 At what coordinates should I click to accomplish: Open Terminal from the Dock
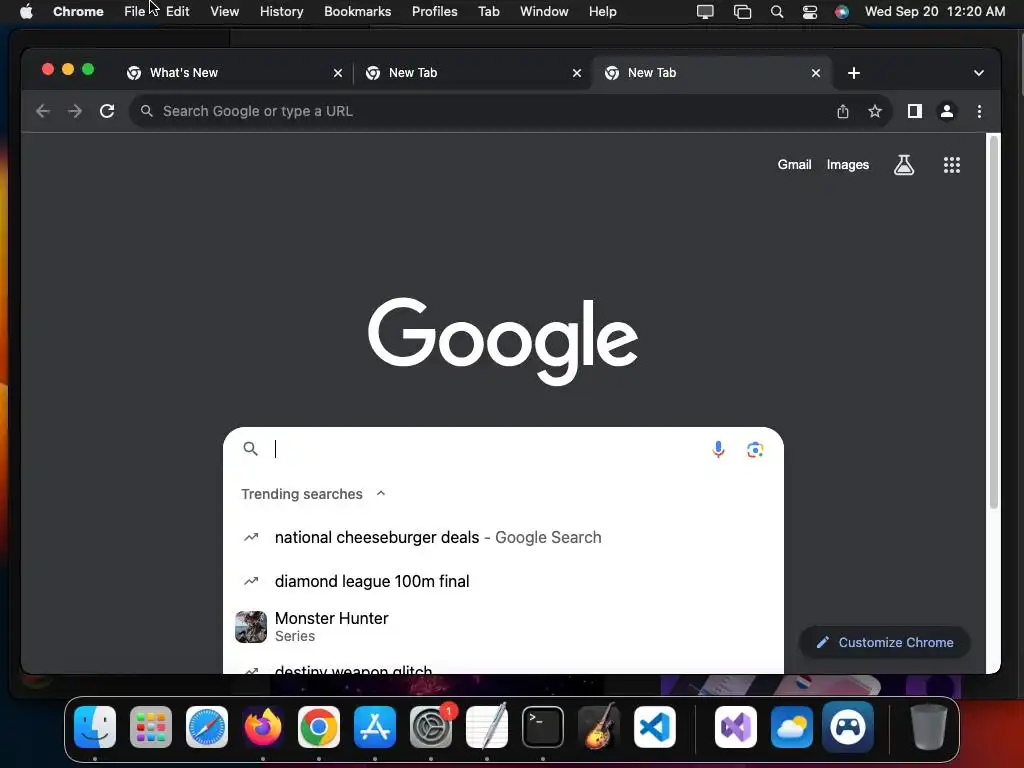pyautogui.click(x=543, y=727)
